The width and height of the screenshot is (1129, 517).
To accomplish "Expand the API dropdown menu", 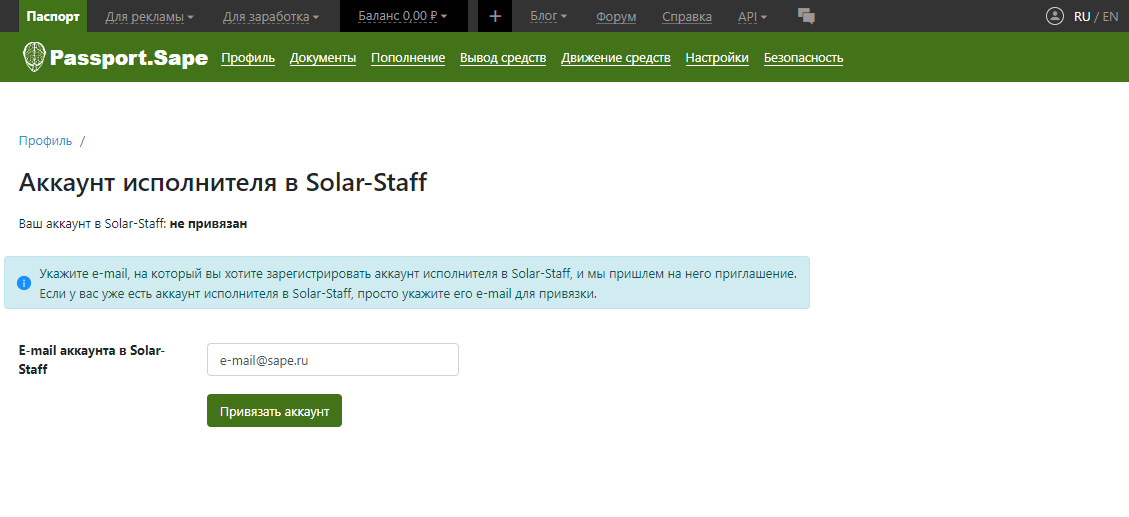I will [752, 17].
